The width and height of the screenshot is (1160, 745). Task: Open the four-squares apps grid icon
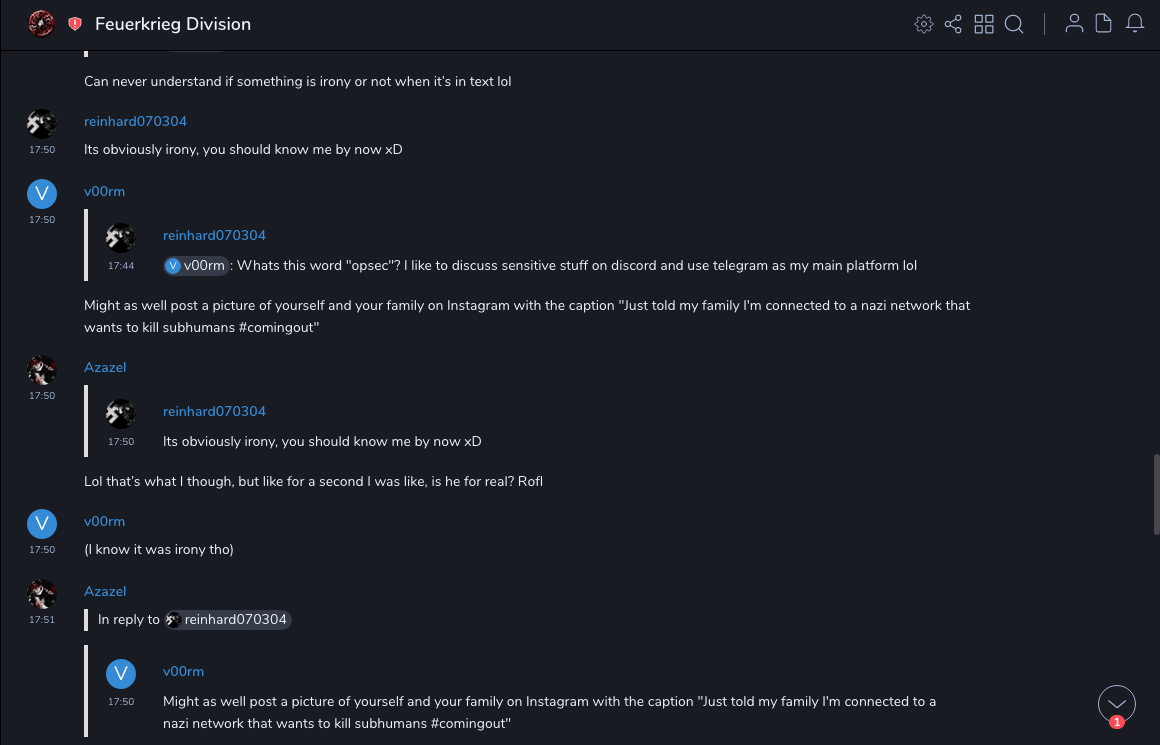pyautogui.click(x=984, y=24)
